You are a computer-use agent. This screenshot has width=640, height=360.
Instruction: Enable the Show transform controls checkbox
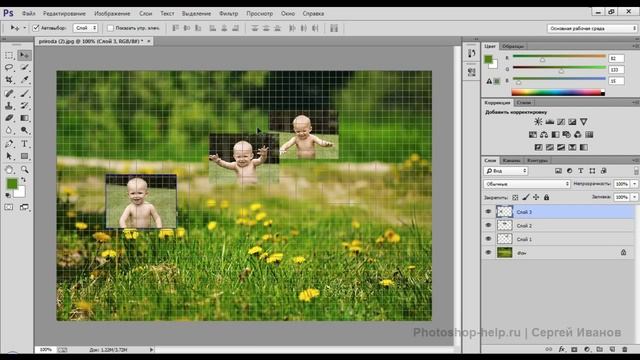[110, 28]
